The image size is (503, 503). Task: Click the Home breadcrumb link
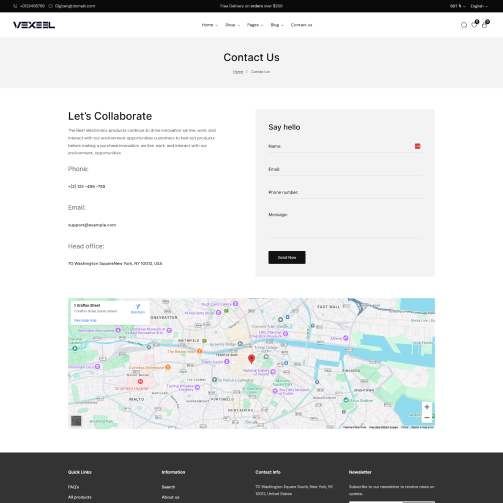click(238, 72)
